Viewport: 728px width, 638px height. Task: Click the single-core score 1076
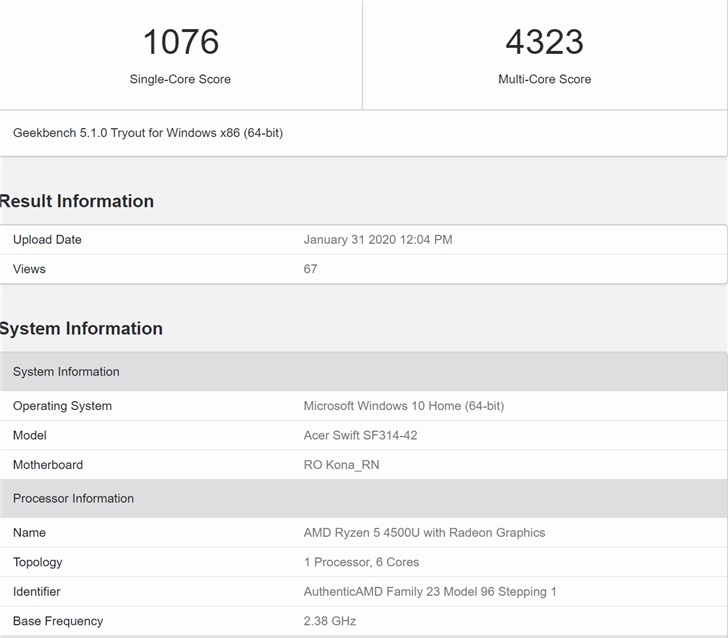pyautogui.click(x=180, y=42)
